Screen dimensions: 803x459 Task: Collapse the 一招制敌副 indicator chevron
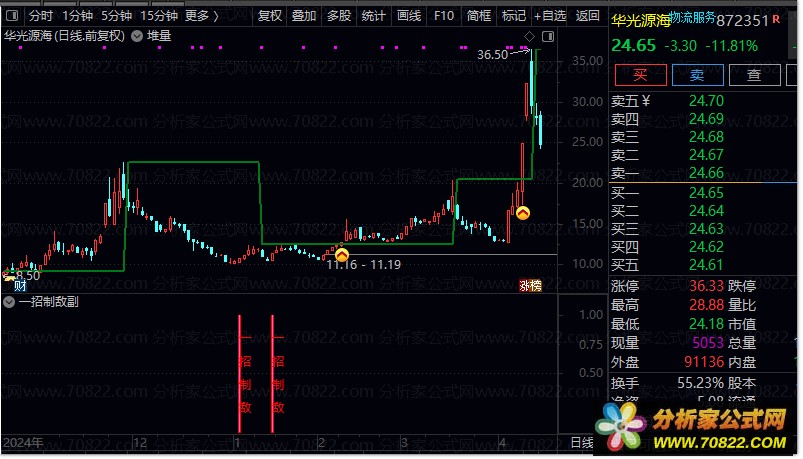[x=9, y=302]
